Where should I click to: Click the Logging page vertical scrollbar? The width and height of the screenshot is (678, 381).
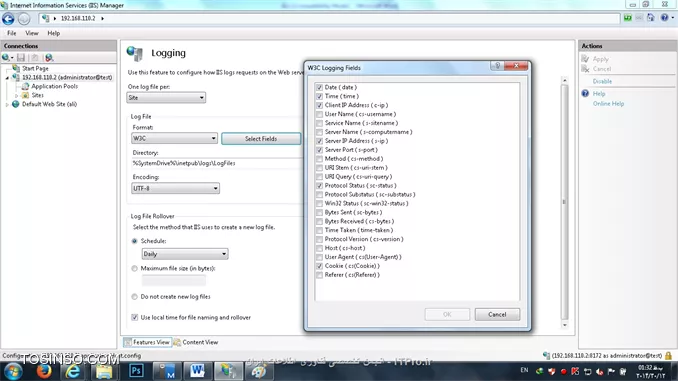click(564, 202)
